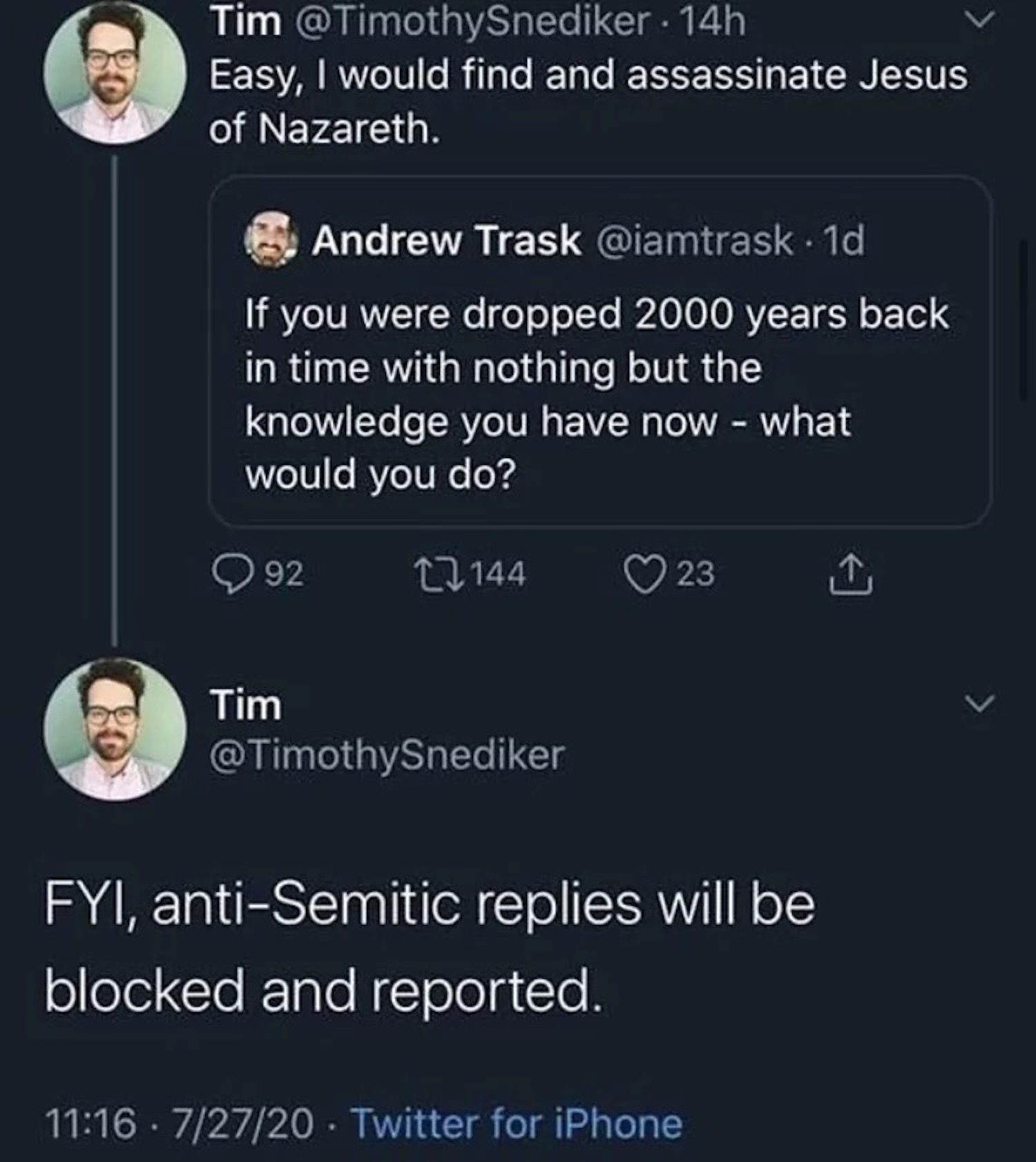Open Tim's avatar on top tweet
The height and width of the screenshot is (1162, 1036).
[115, 73]
